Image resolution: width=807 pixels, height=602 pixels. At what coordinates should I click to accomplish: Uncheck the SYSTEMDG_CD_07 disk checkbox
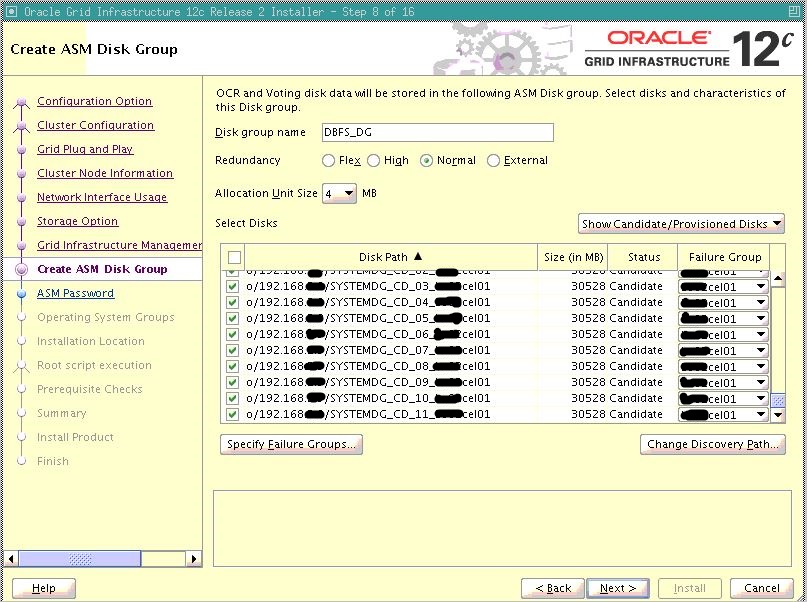233,350
